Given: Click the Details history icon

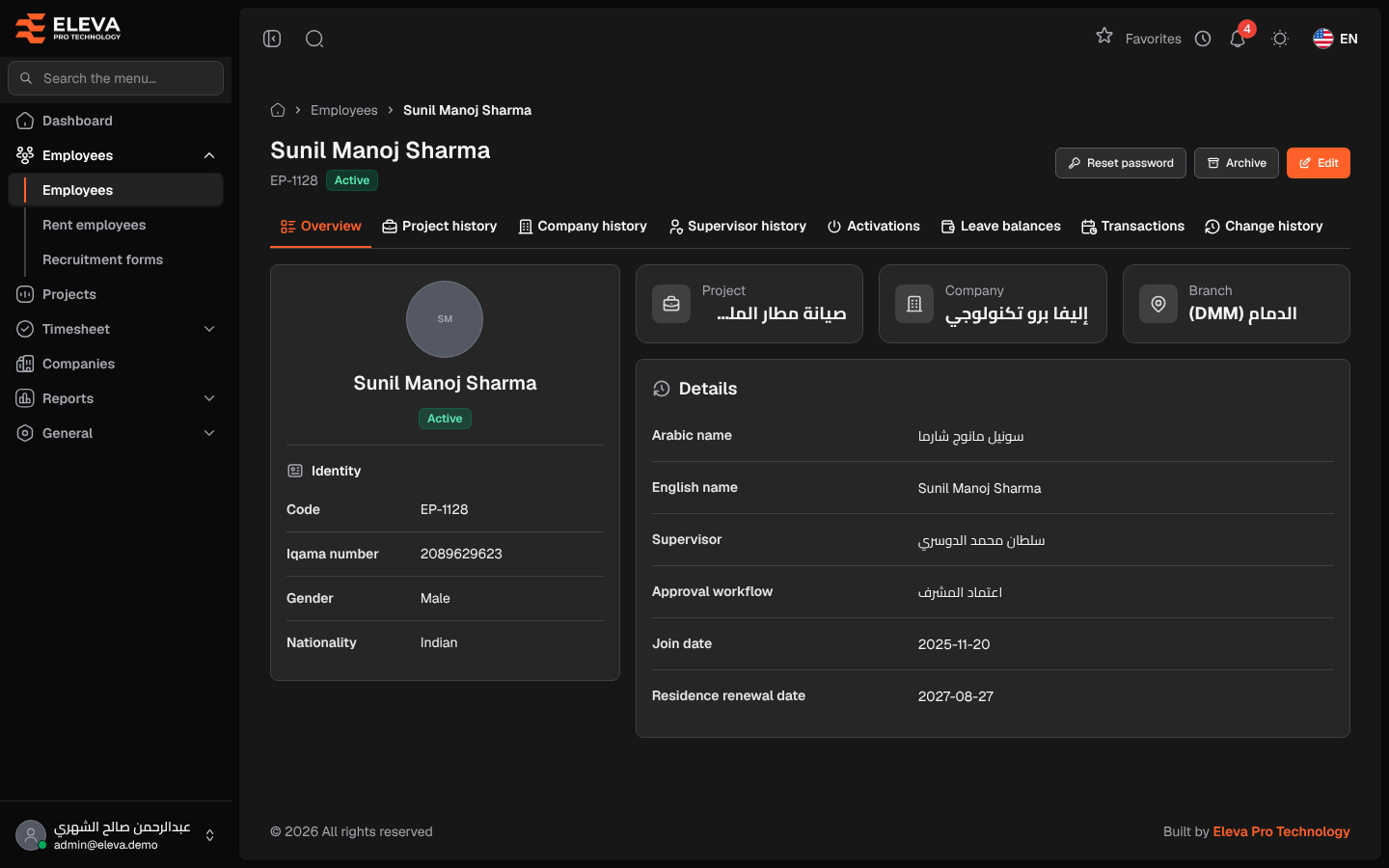Looking at the screenshot, I should click(661, 389).
